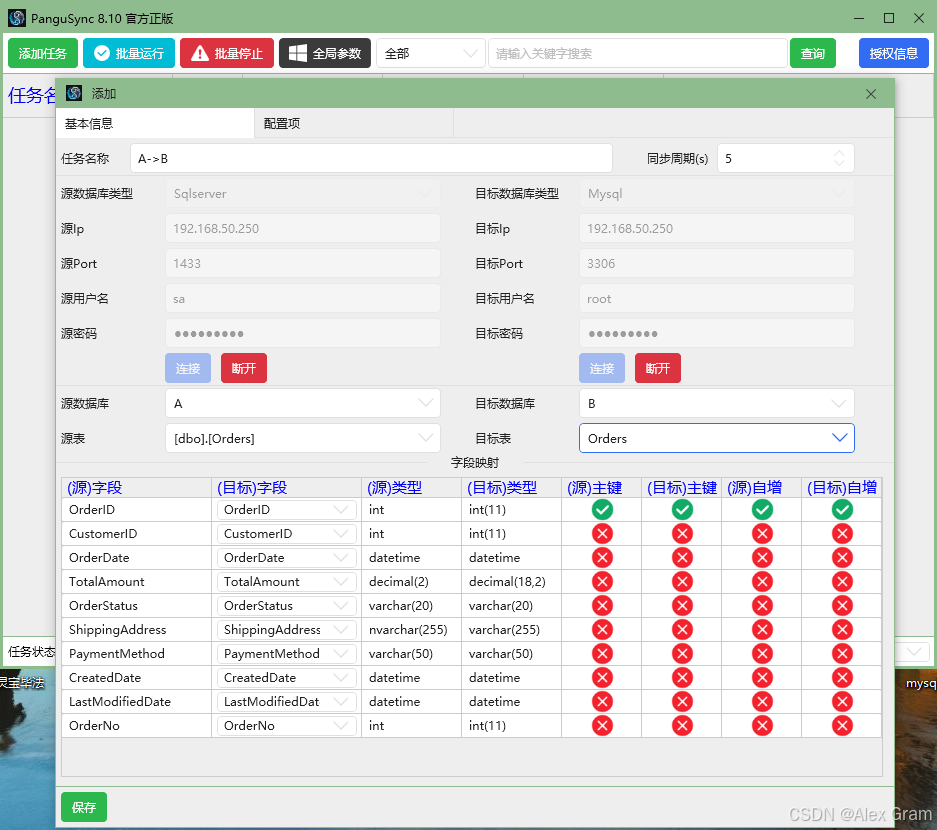Viewport: 937px width, 830px height.
Task: Click the 目标Port field 3306
Action: click(716, 264)
